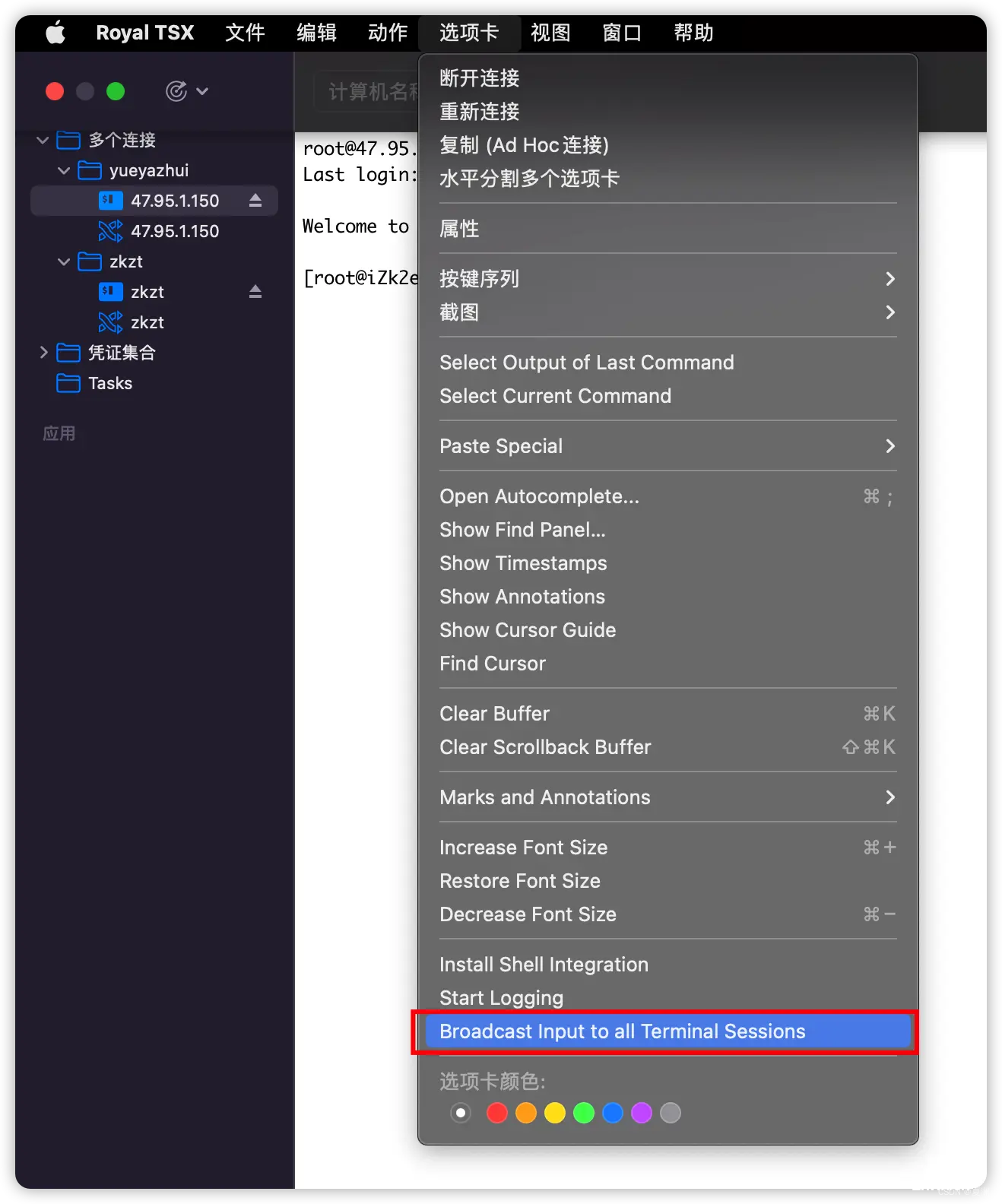This screenshot has width=1002, height=1204.
Task: Choose Restore Font Size
Action: (667, 881)
